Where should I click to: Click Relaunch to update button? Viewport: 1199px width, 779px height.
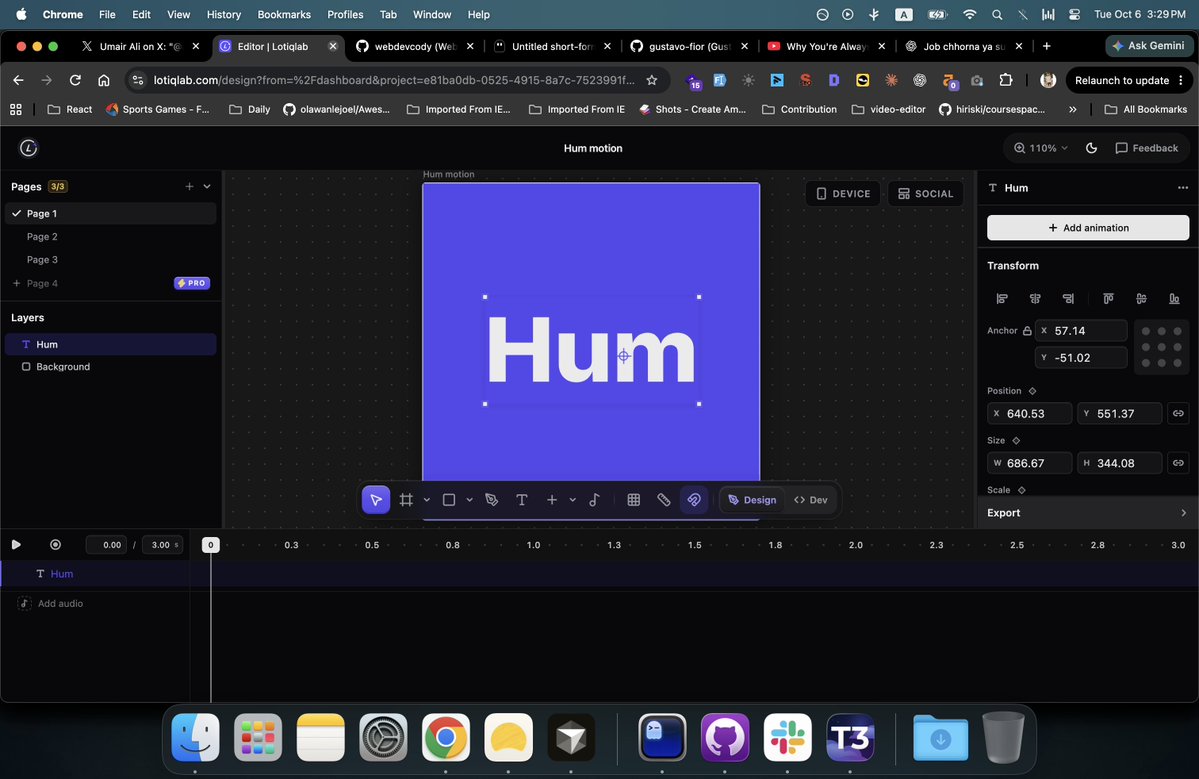click(x=1121, y=80)
